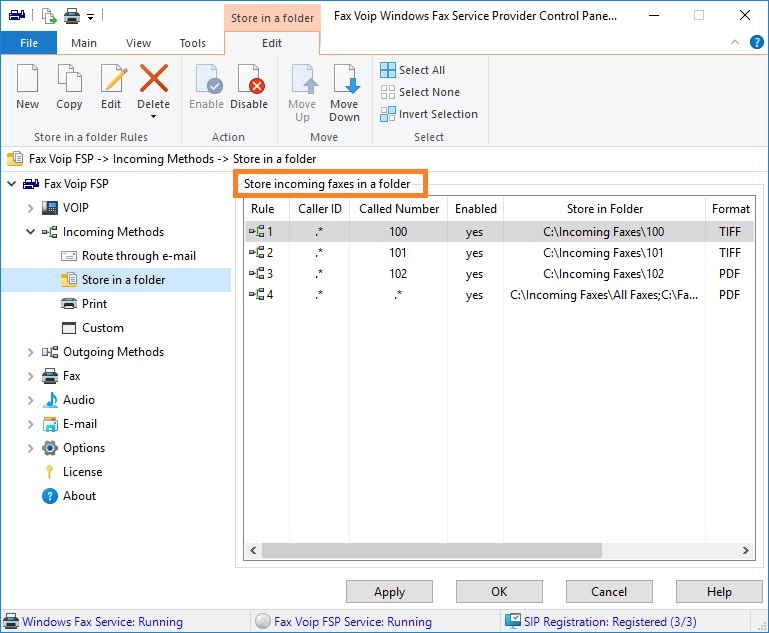Image resolution: width=769 pixels, height=633 pixels.
Task: Switch to the View ribbon tab
Action: tap(138, 43)
